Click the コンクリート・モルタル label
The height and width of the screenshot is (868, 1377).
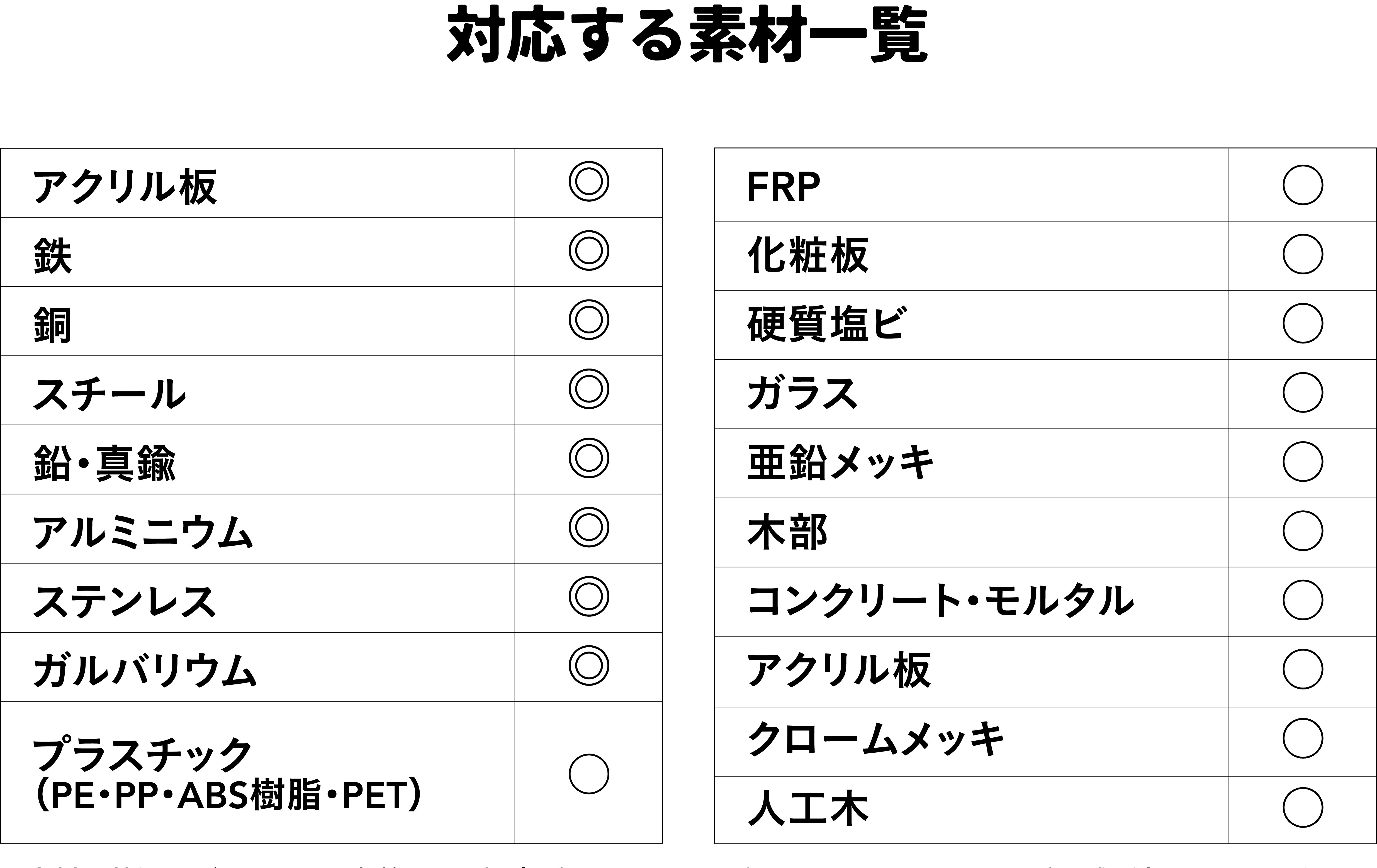tap(940, 601)
